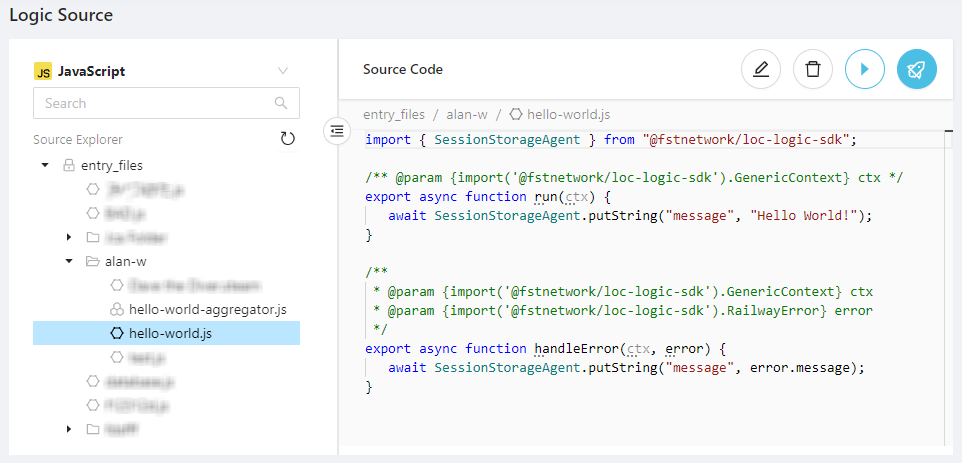Collapse the entry_files root folder
The image size is (962, 463).
[x=45, y=165]
